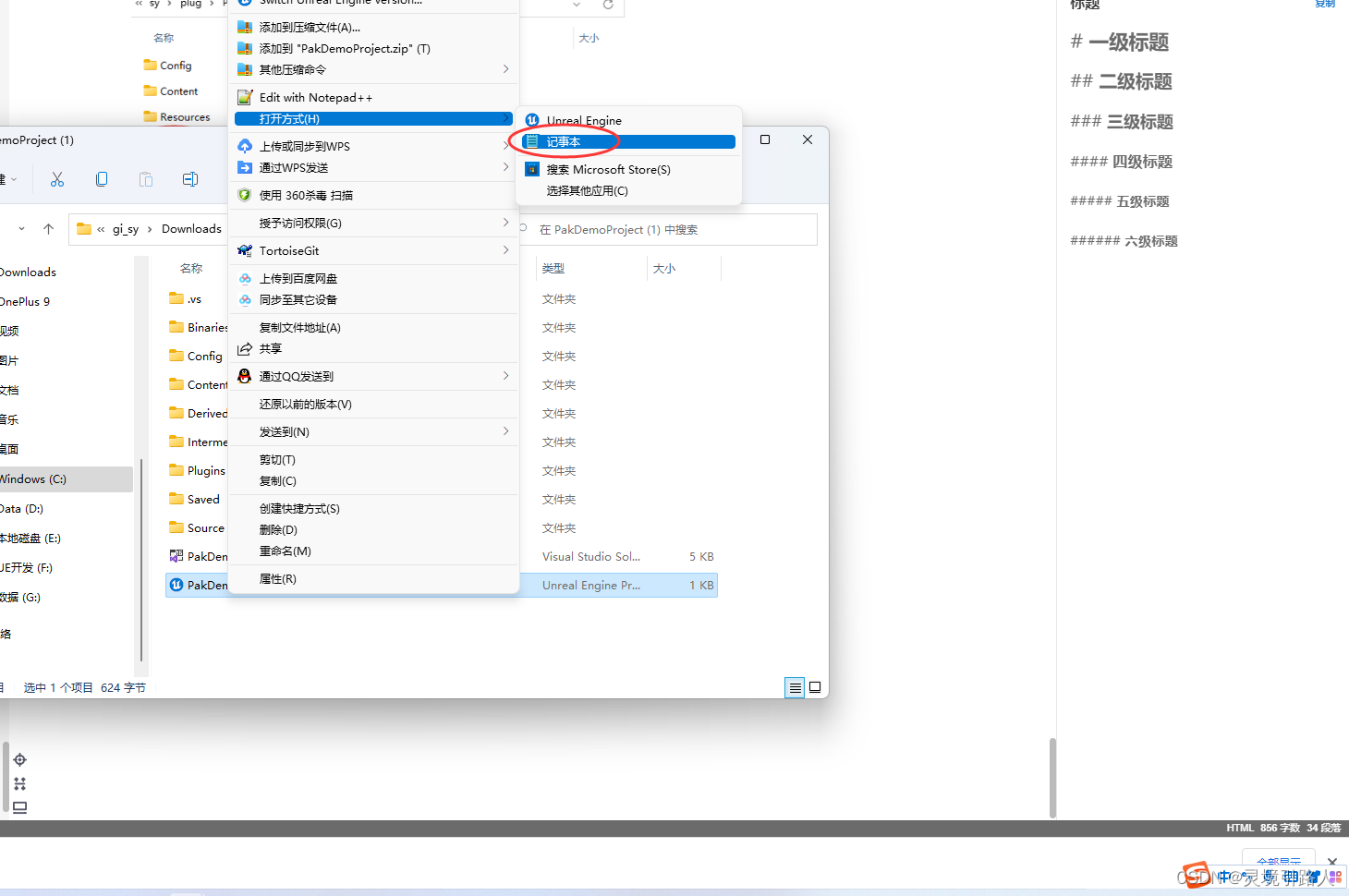Select the Plugins folder
Viewport: 1349px width, 896px height.
(x=198, y=470)
